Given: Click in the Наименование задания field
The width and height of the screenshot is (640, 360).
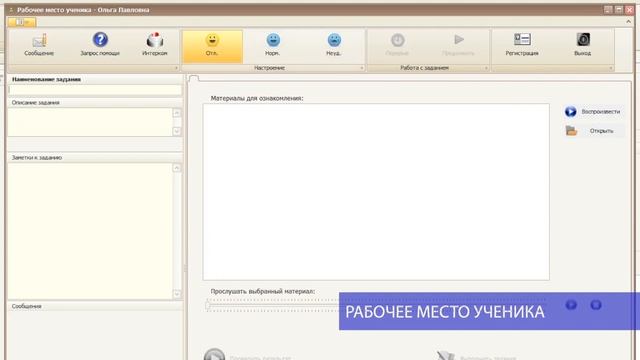Looking at the screenshot, I should pos(95,89).
